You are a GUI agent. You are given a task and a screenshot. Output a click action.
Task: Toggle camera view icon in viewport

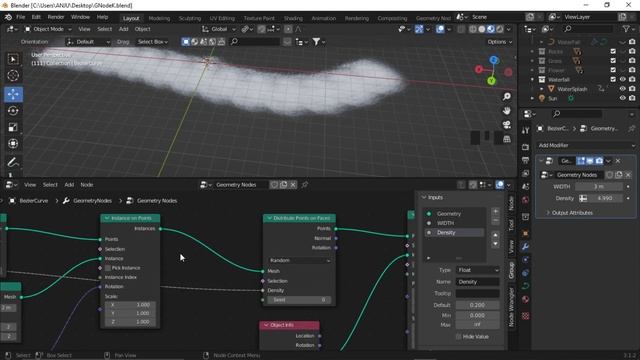tap(507, 125)
